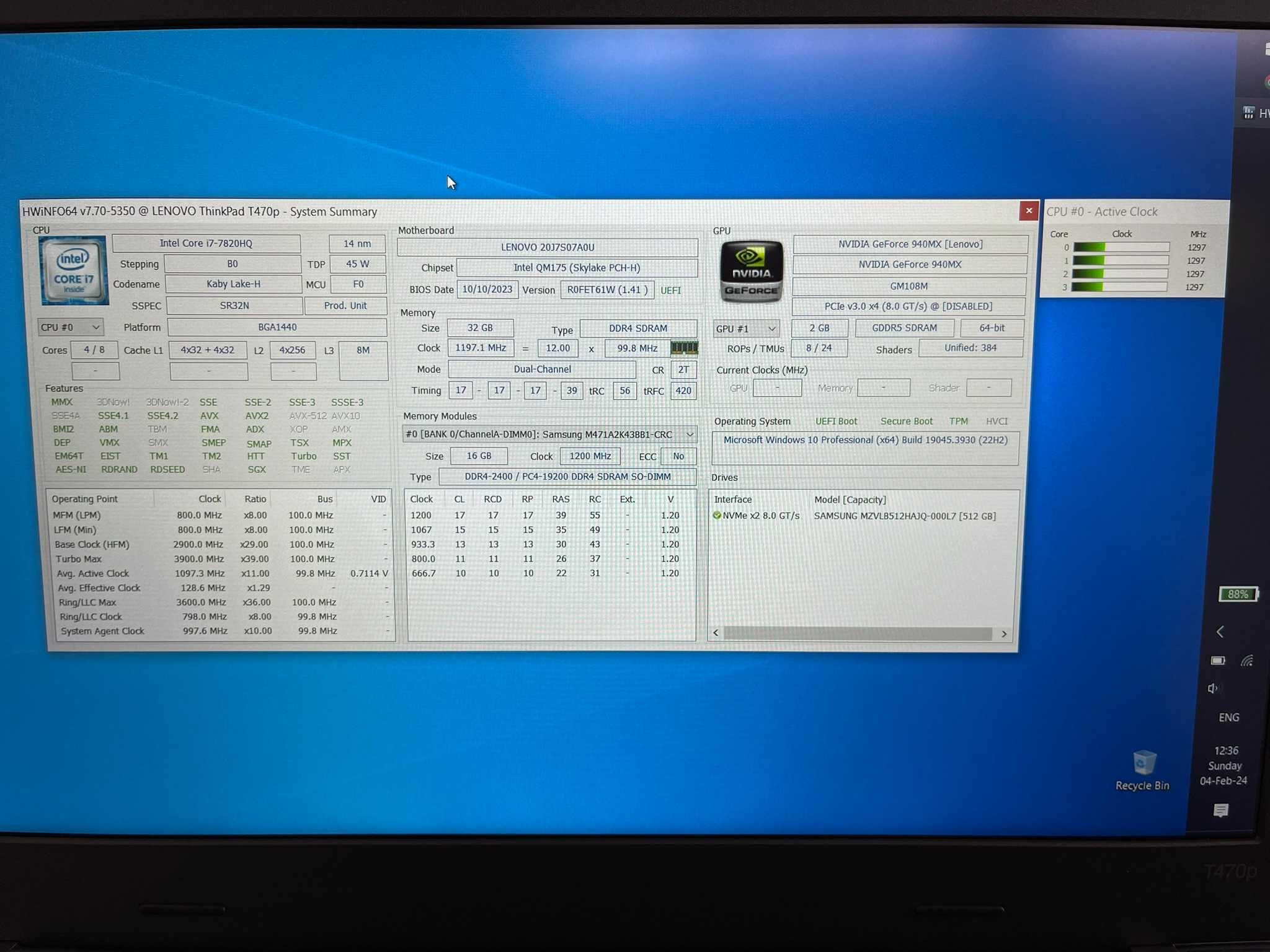
Task: Click the Intel Core i7-7820HQ name field
Action: pos(206,243)
